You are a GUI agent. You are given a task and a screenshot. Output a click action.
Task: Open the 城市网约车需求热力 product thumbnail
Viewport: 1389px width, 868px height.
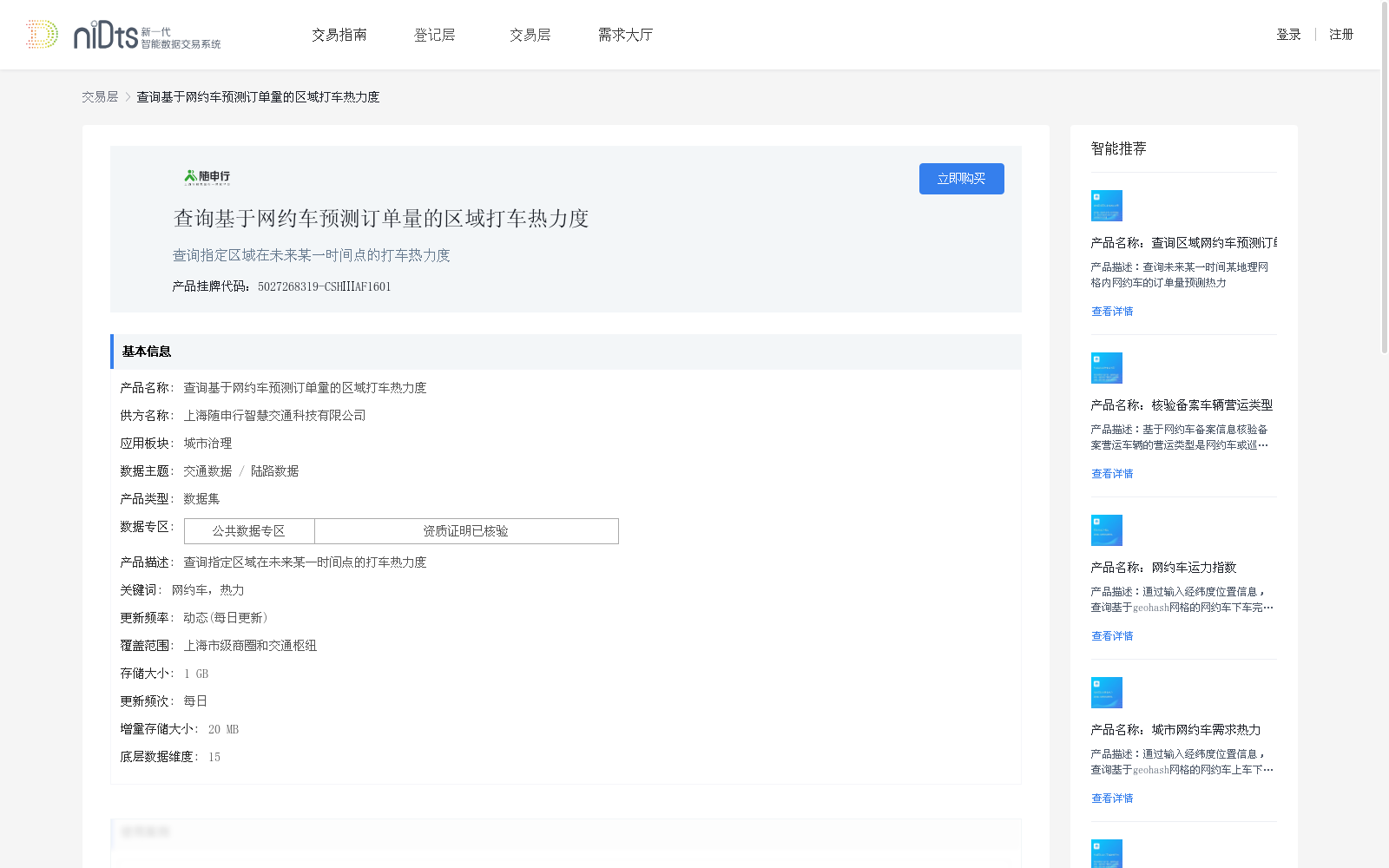(x=1106, y=692)
